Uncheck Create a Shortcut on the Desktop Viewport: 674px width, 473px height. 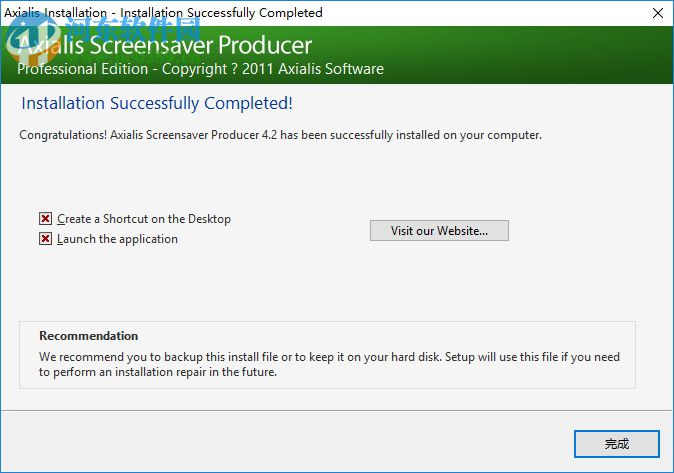point(46,219)
